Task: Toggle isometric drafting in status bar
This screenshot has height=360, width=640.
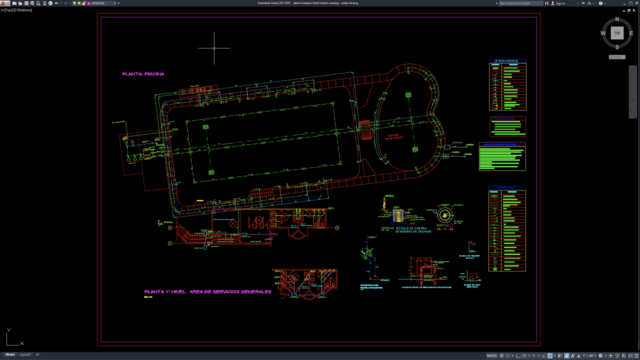Action: click(533, 356)
